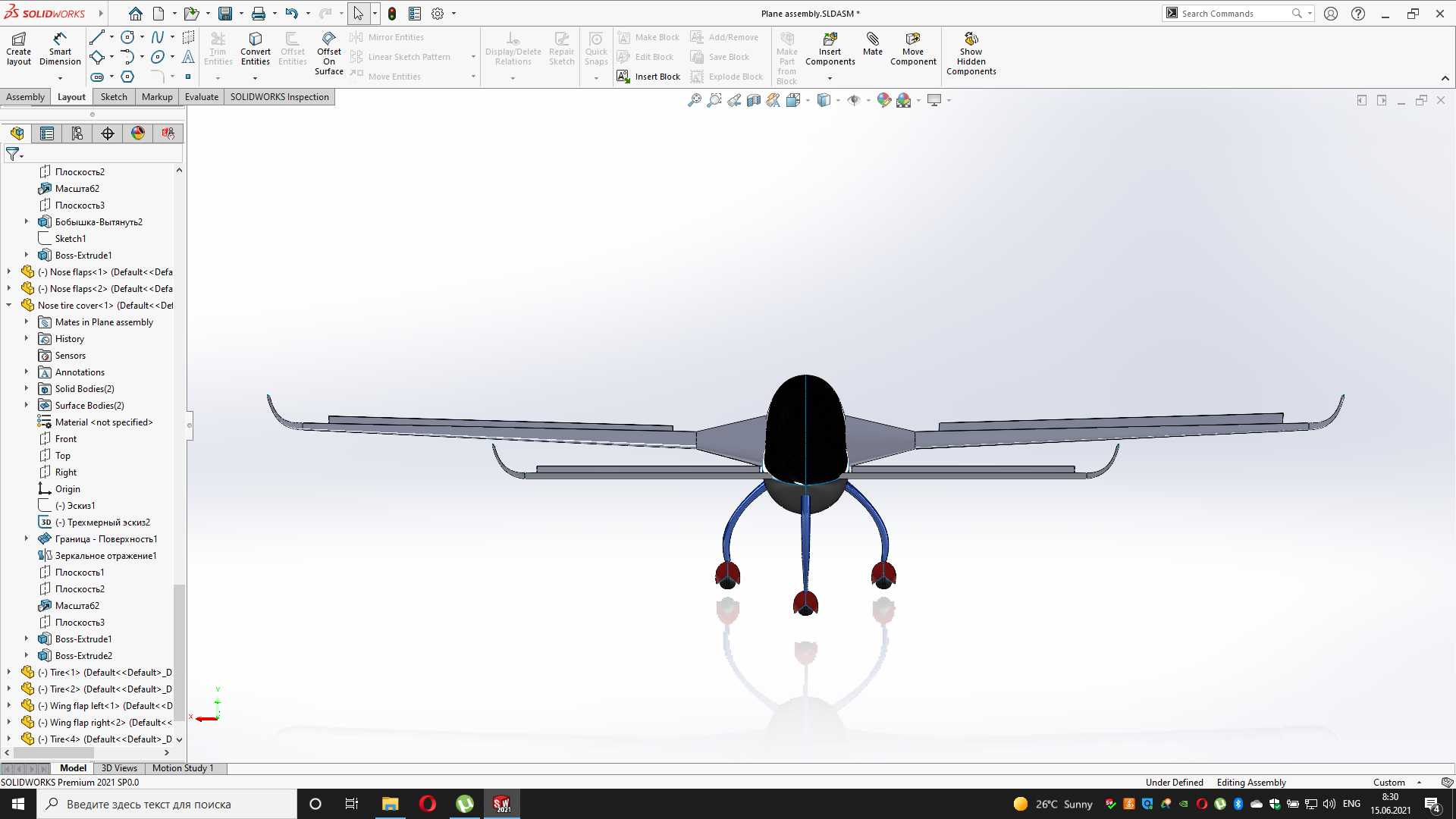The width and height of the screenshot is (1456, 819).
Task: Expand the Boss-Extrude2 feature
Action: (x=27, y=656)
